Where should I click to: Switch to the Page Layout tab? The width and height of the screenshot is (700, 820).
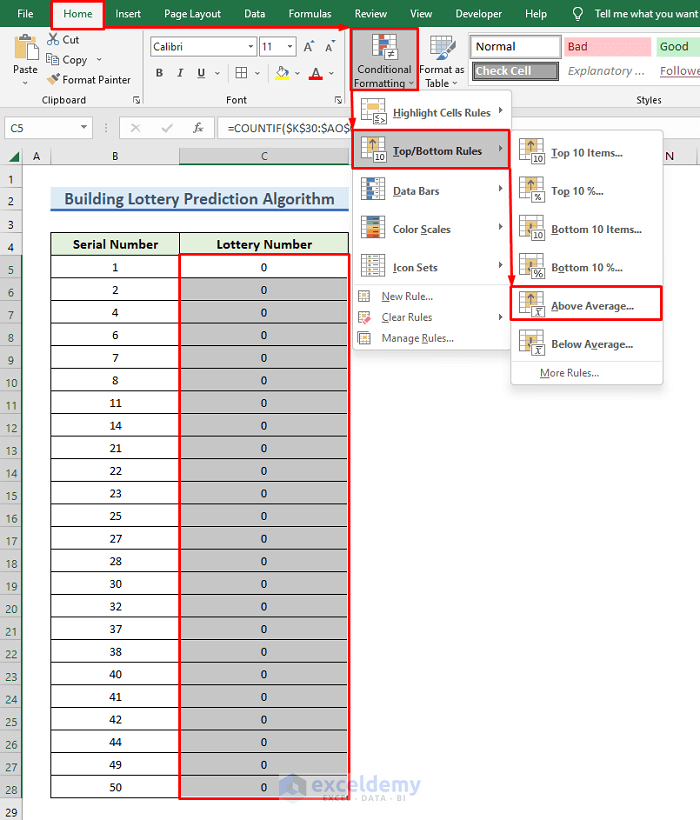[192, 14]
